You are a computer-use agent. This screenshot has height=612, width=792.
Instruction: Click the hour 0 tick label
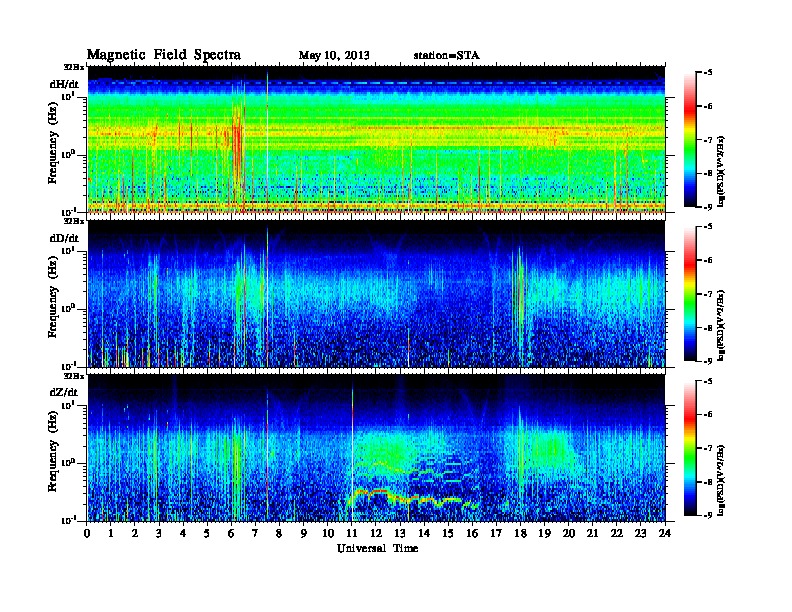pos(87,533)
